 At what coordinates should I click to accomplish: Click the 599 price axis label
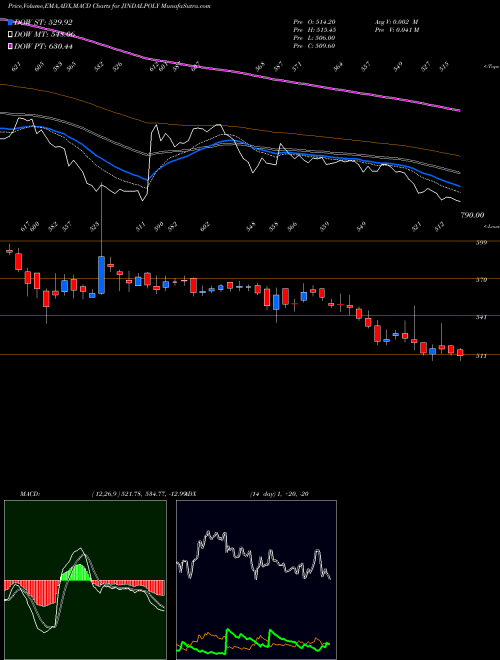481,242
